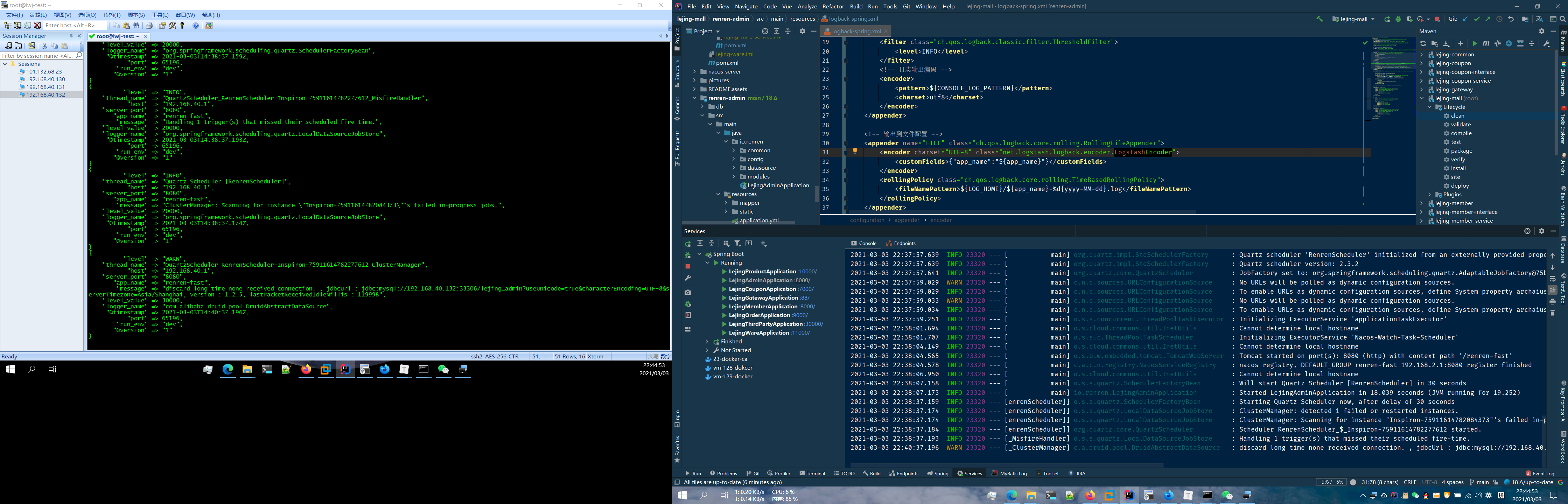Screen dimensions: 1568x504
Task: Click Services rerun icon
Action: coord(688,244)
